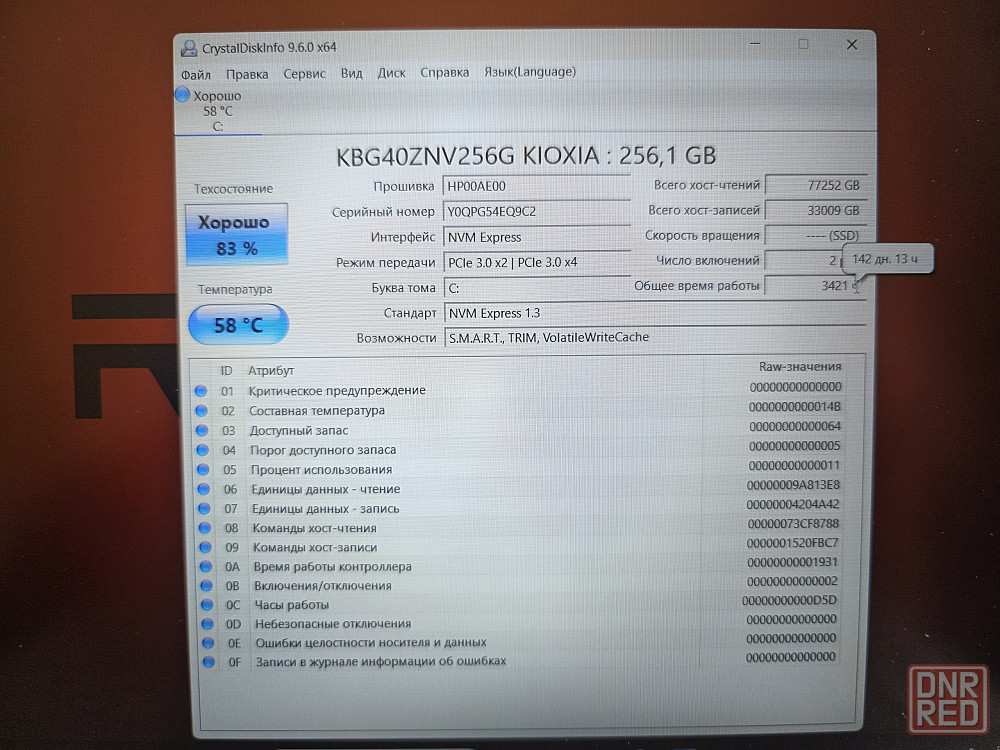Click status icon for Порог доступного запаса row
This screenshot has width=1000, height=750.
(x=203, y=450)
